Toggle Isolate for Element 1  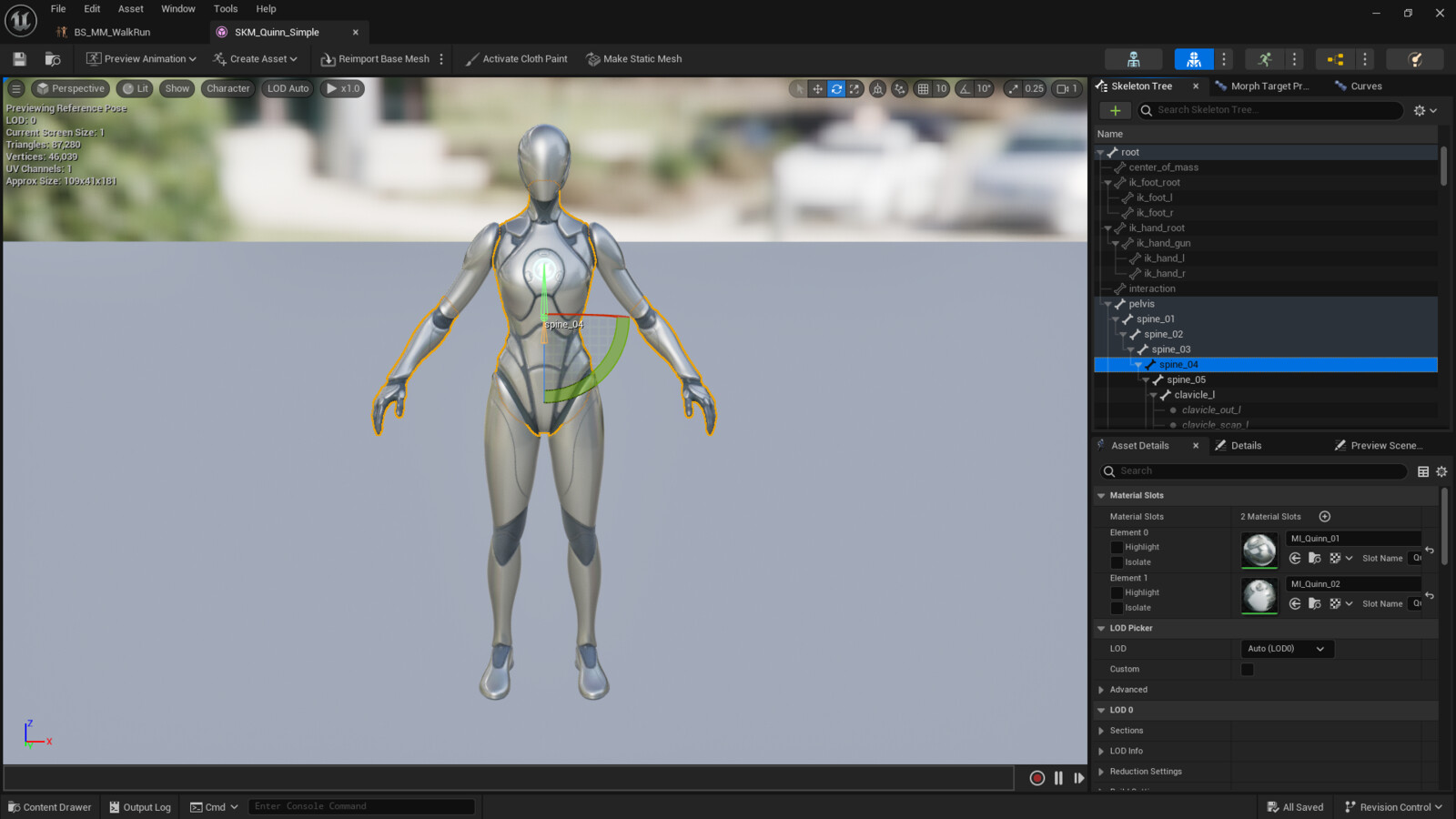click(1117, 608)
